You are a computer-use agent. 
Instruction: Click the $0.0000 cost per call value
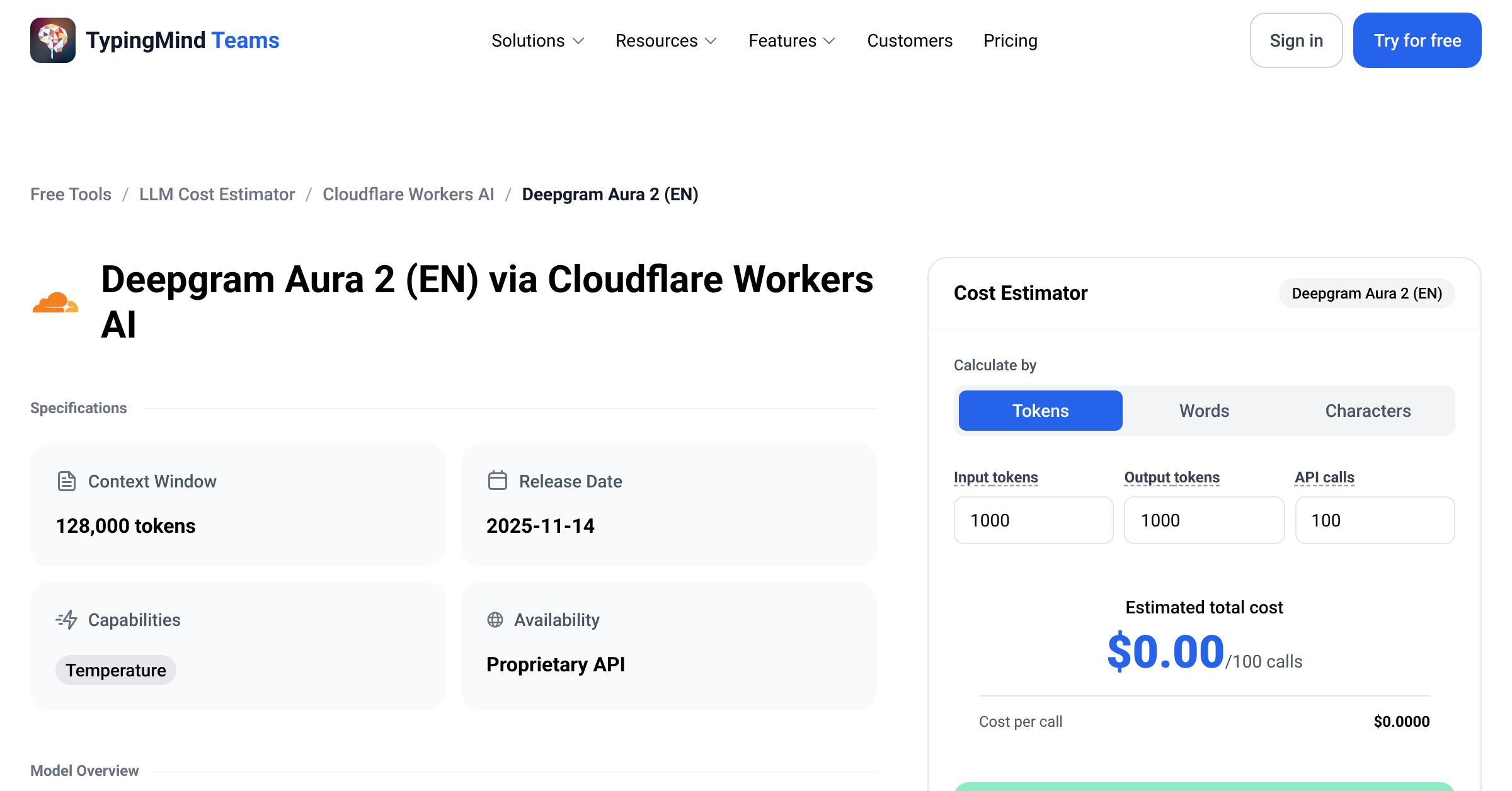tap(1402, 722)
